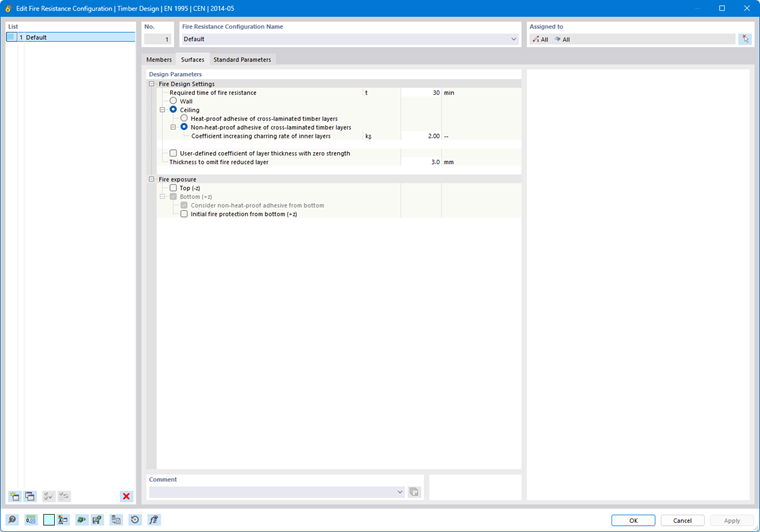Screen dimensions: 760x532
Task: Choose Heat-proof adhesive option
Action: [x=184, y=118]
